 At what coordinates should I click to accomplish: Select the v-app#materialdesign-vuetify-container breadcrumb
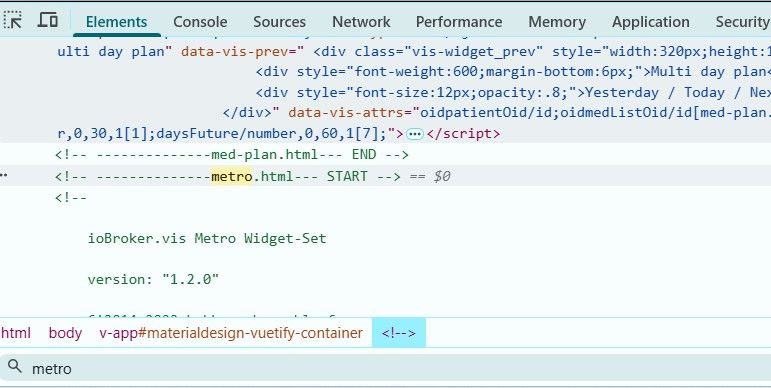(231, 333)
